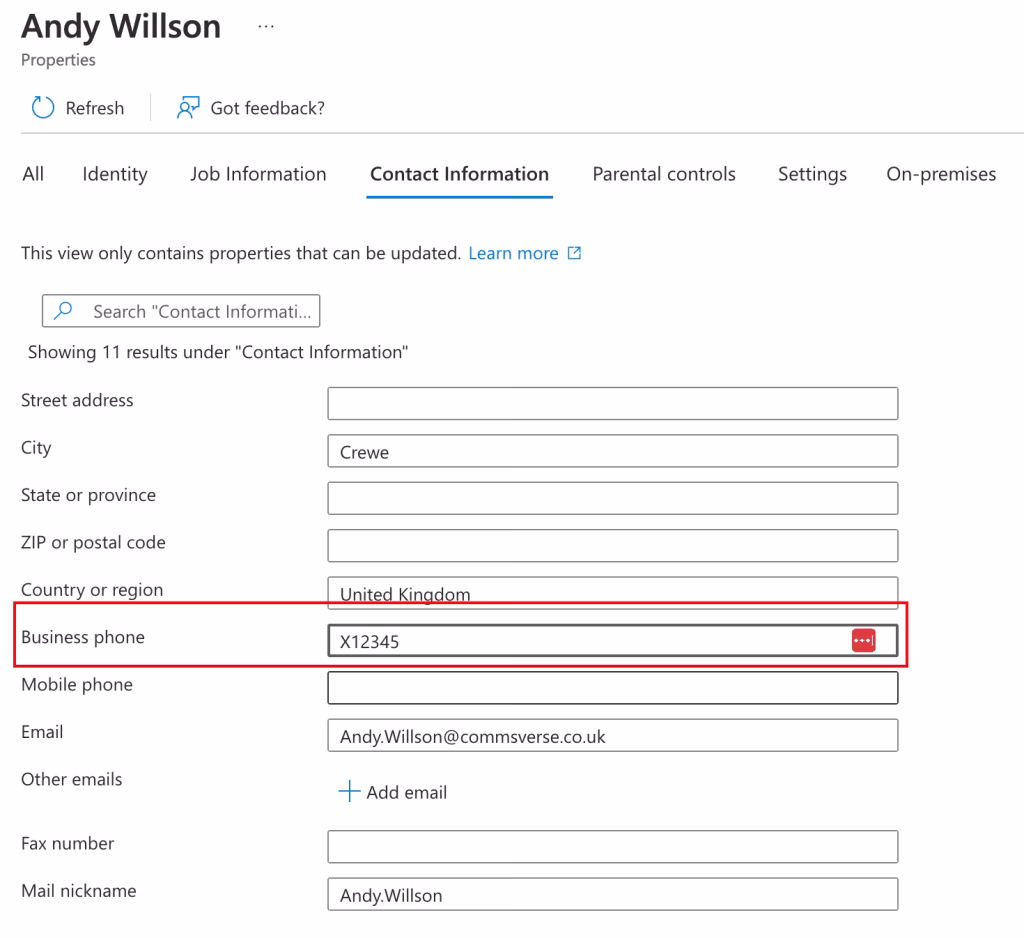Click inside the Contact Information search box

tap(200, 311)
